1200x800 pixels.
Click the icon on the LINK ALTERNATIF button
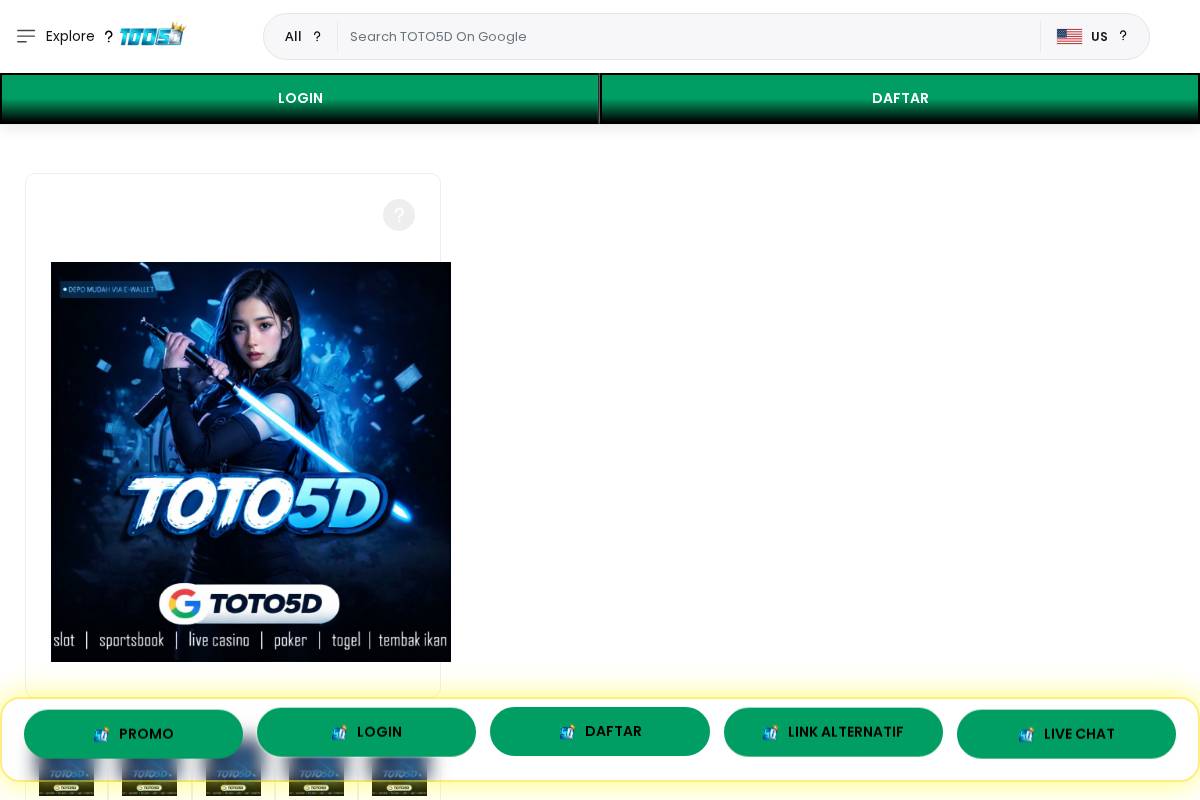(771, 732)
